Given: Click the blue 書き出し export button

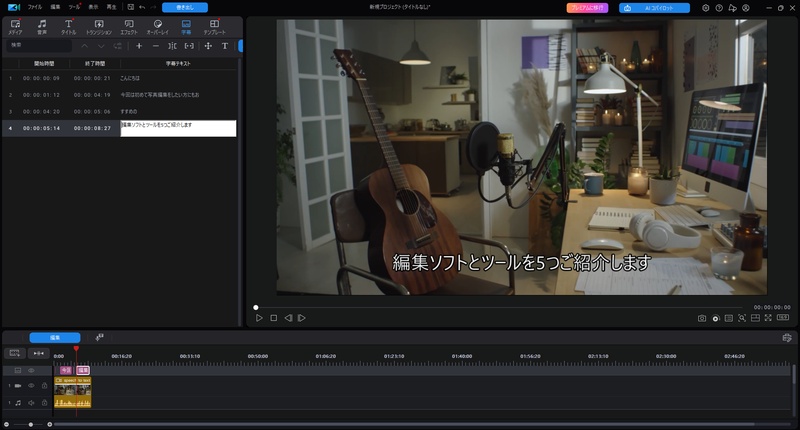Looking at the screenshot, I should click(185, 7).
